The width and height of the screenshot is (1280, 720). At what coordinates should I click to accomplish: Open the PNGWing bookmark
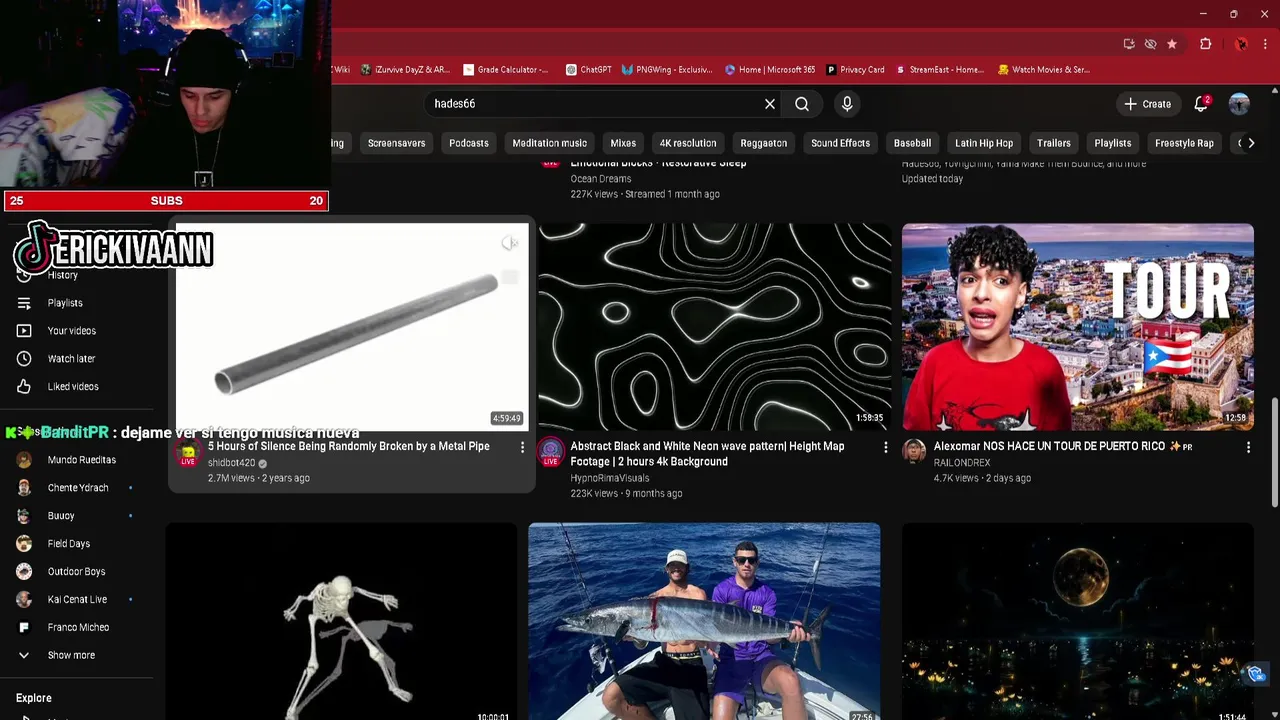(667, 70)
